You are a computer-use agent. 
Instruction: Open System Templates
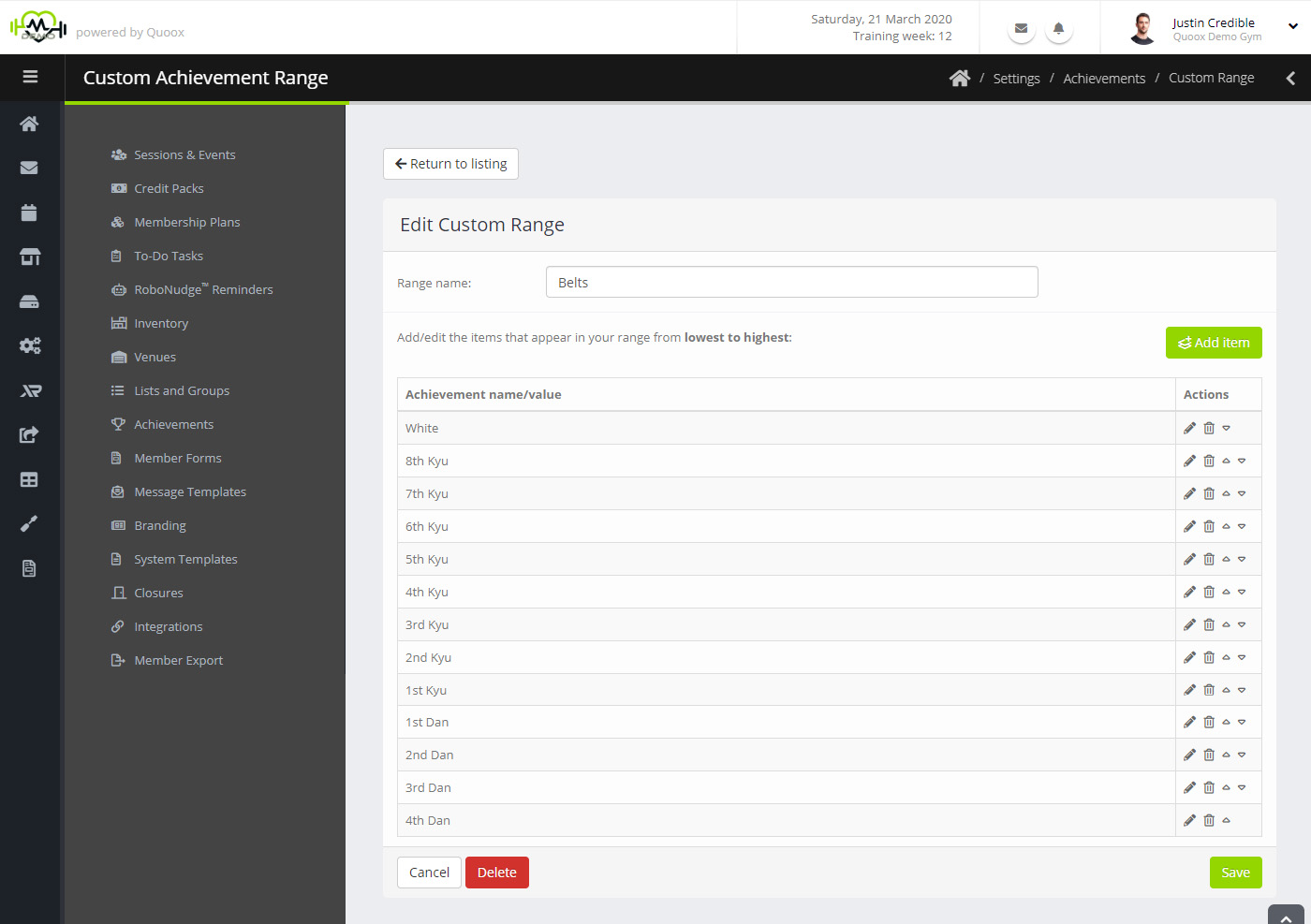pyautogui.click(x=185, y=559)
